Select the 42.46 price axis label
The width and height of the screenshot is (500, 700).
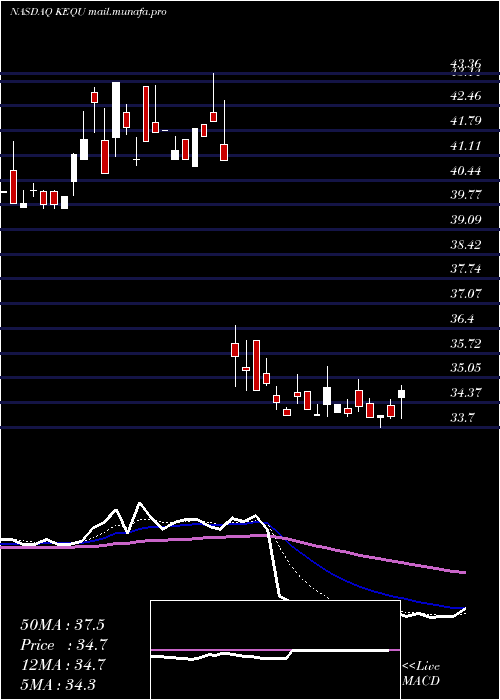466,96
